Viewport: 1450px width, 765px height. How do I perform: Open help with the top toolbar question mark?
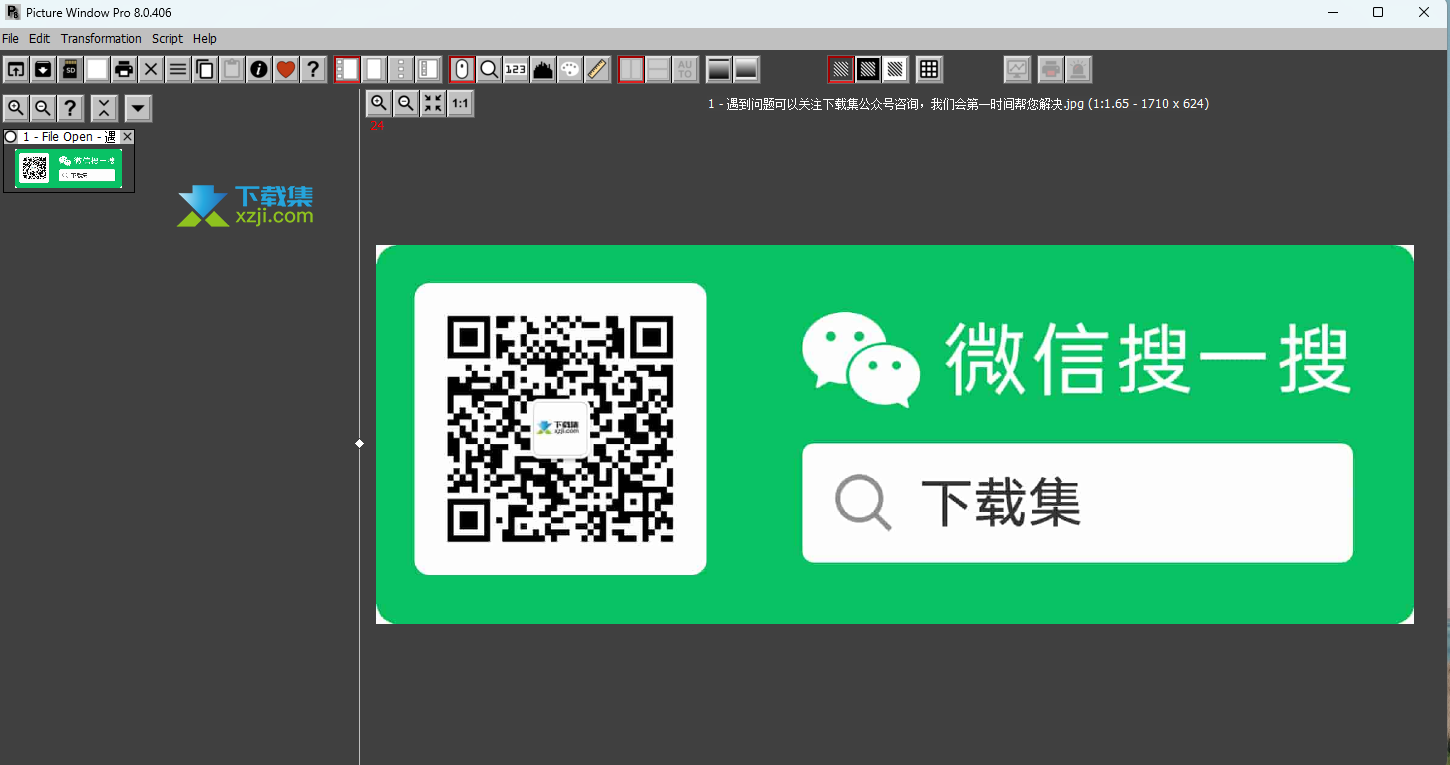313,69
